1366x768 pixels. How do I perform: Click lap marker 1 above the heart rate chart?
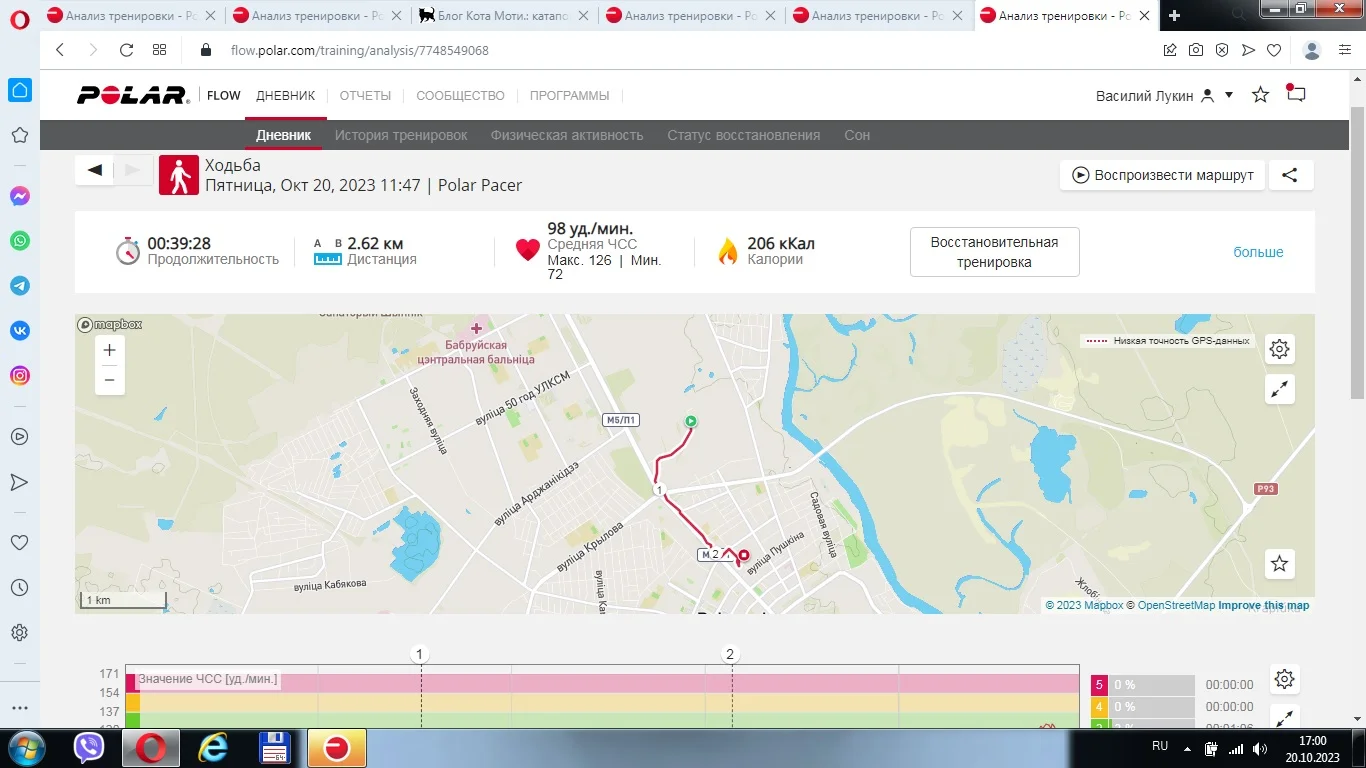420,654
